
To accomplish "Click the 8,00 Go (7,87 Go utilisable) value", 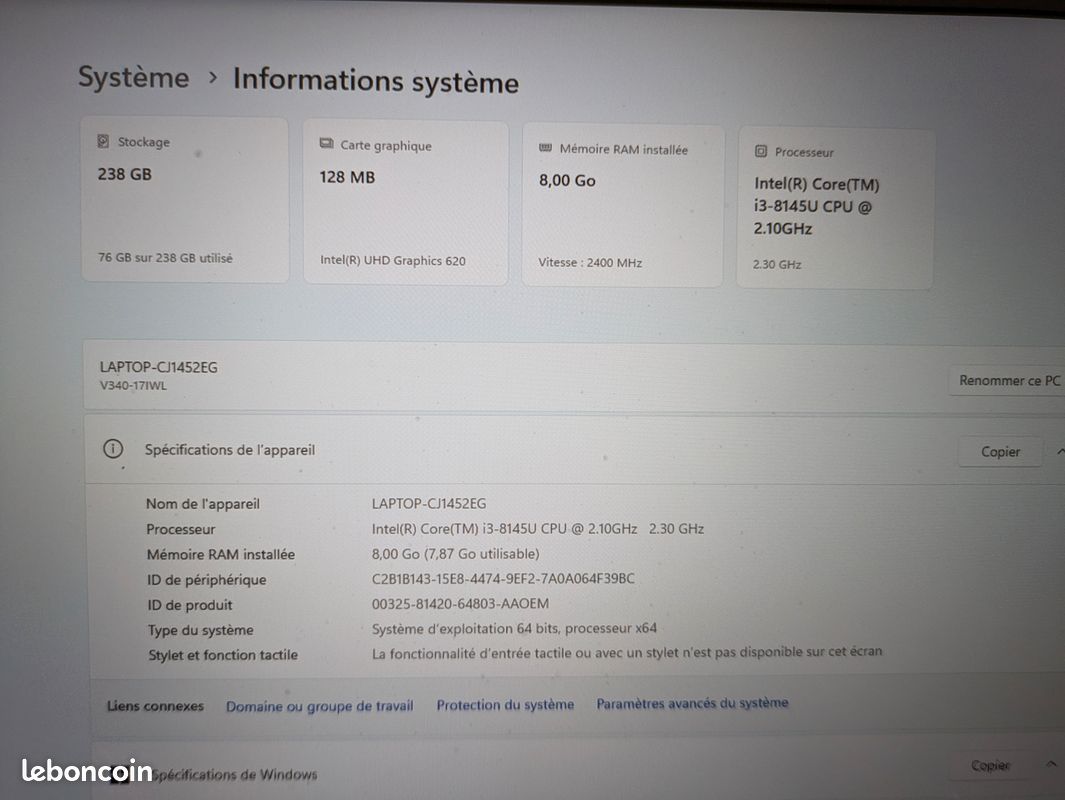I will click(455, 554).
